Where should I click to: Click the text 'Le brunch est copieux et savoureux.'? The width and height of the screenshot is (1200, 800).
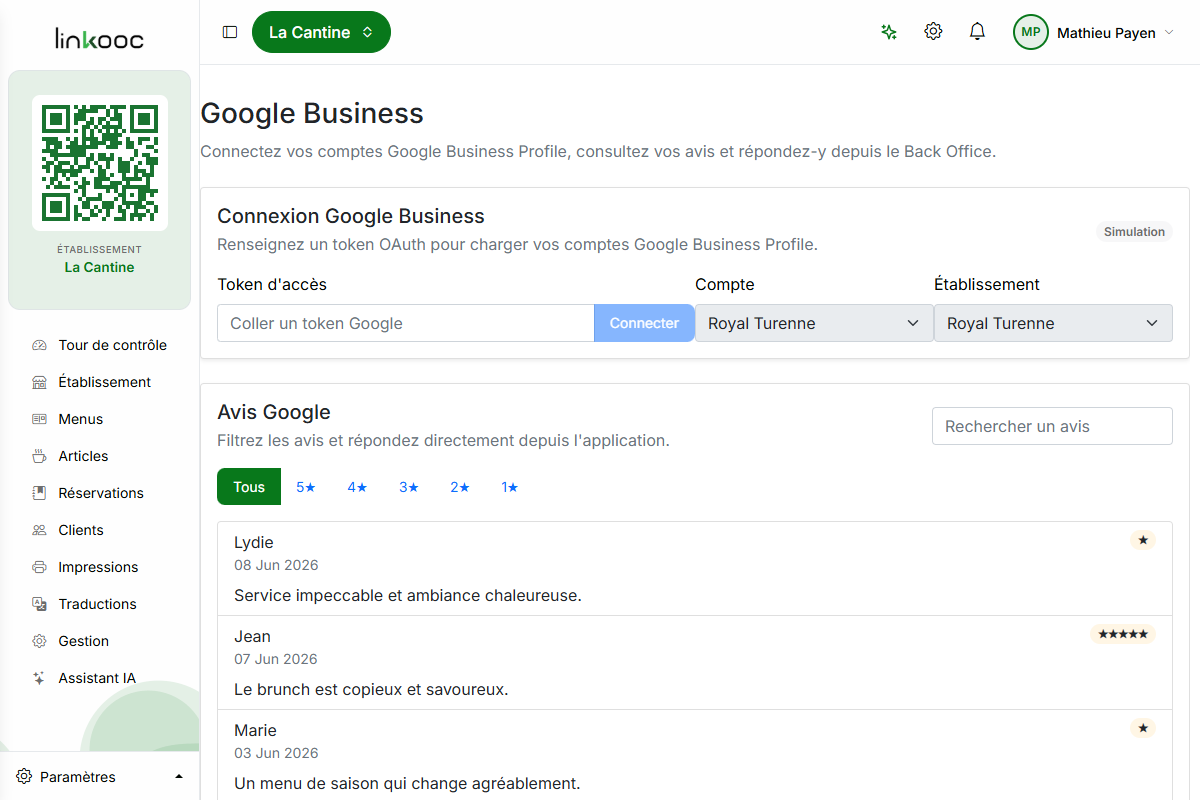click(371, 689)
